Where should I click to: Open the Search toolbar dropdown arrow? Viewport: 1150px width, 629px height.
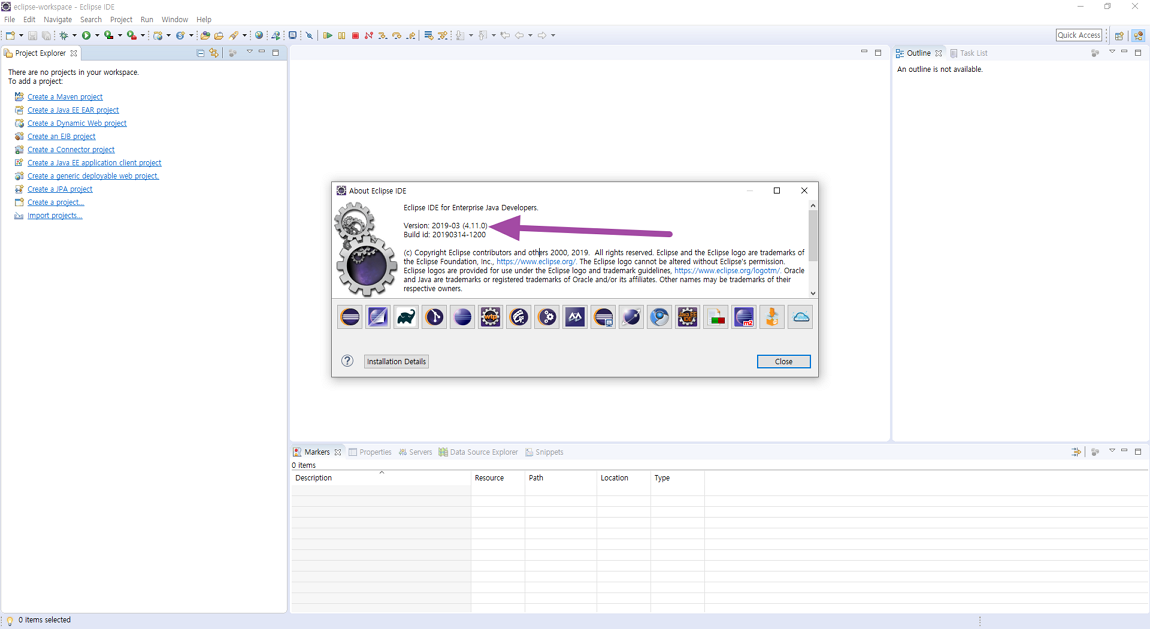pyautogui.click(x=244, y=35)
